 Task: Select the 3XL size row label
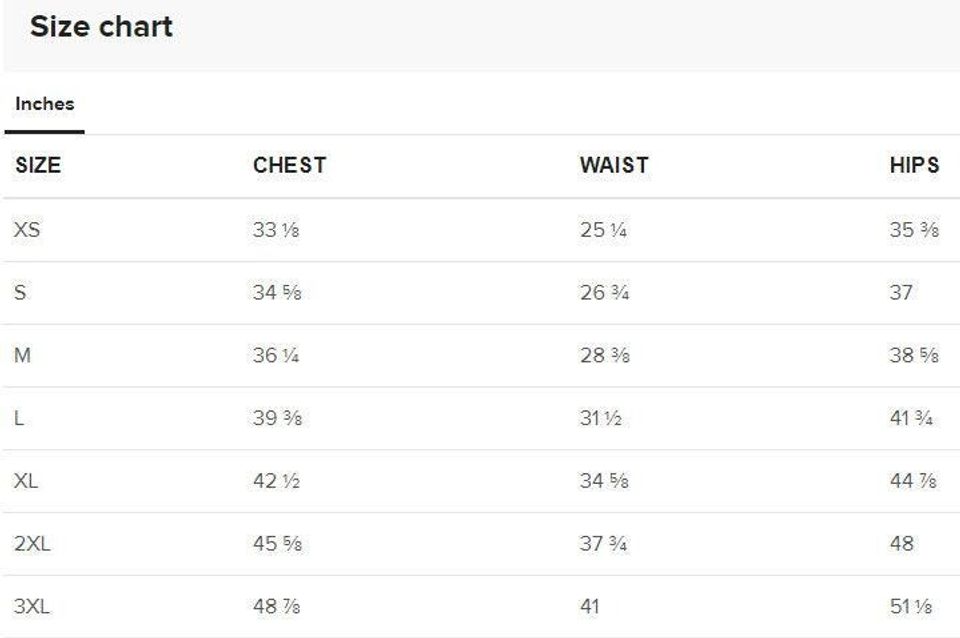click(x=32, y=607)
